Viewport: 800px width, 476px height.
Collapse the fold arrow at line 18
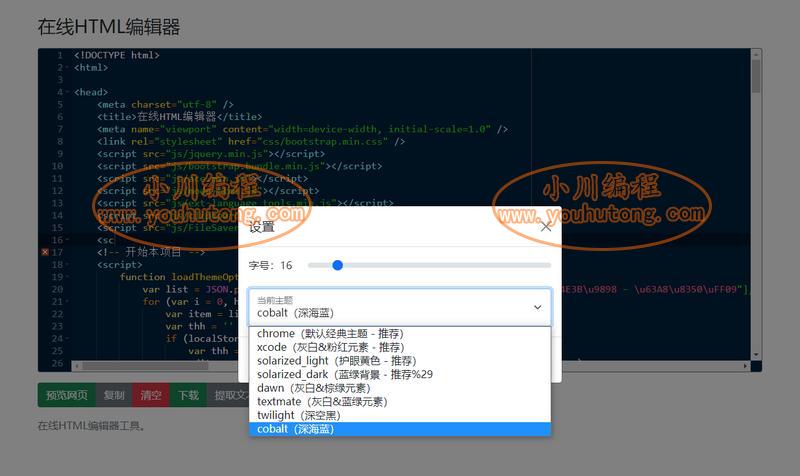click(x=67, y=265)
